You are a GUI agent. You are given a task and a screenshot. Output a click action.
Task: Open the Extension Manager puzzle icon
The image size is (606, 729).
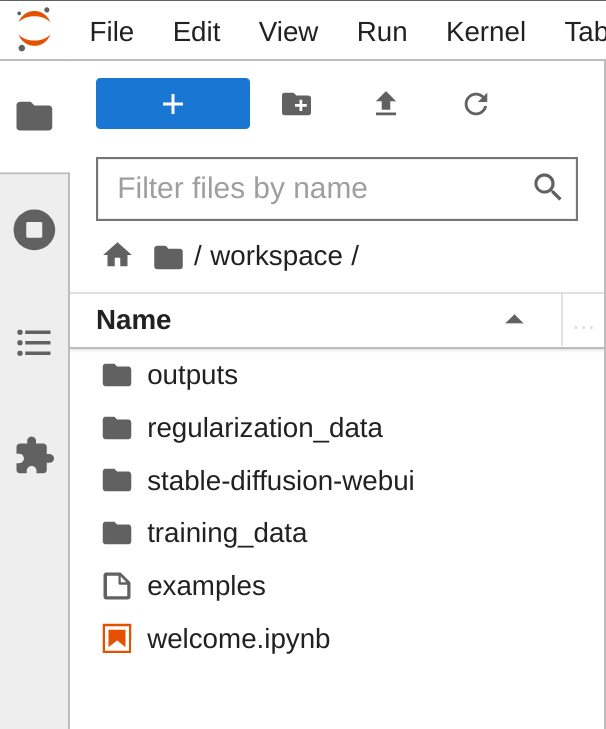(34, 456)
